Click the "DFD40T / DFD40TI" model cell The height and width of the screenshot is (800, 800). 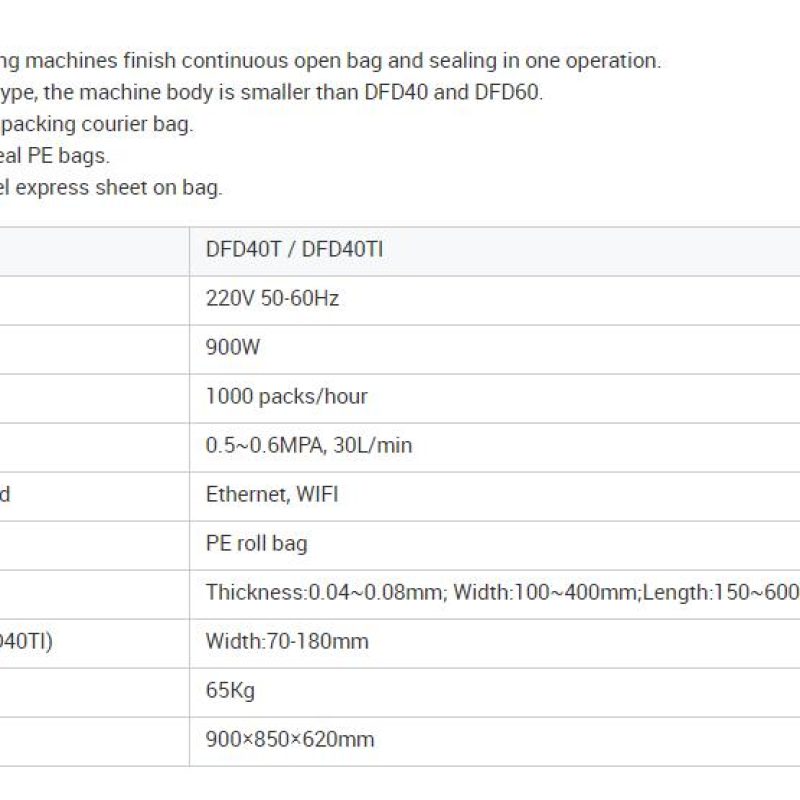294,250
